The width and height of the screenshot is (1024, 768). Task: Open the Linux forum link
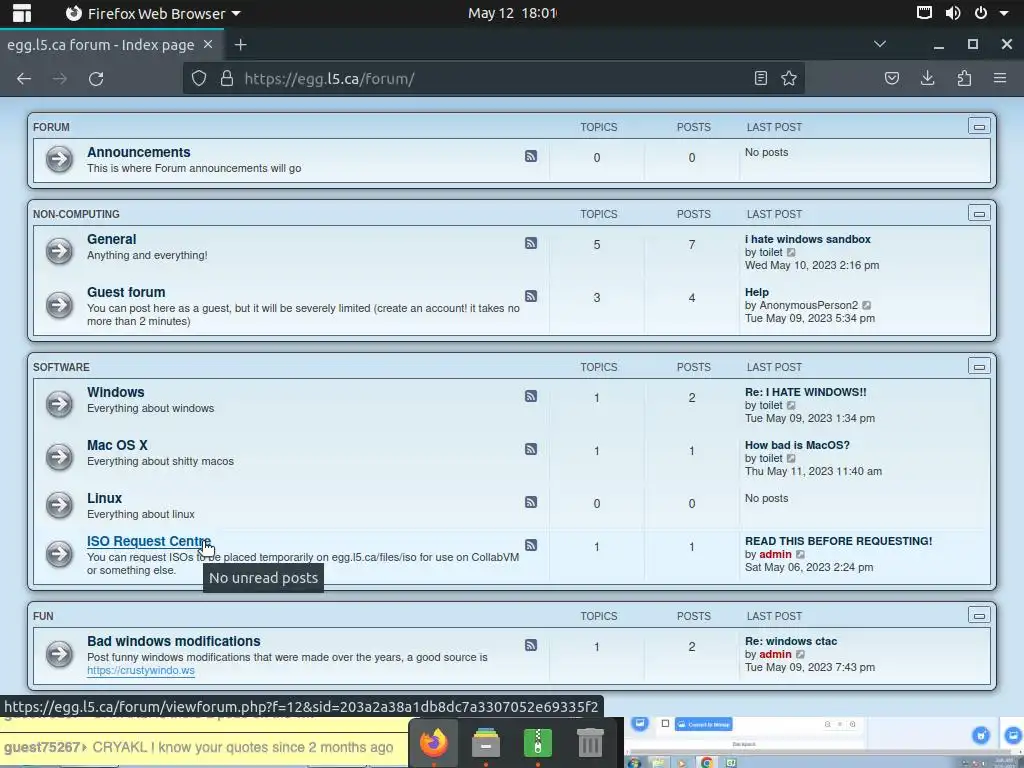[104, 498]
